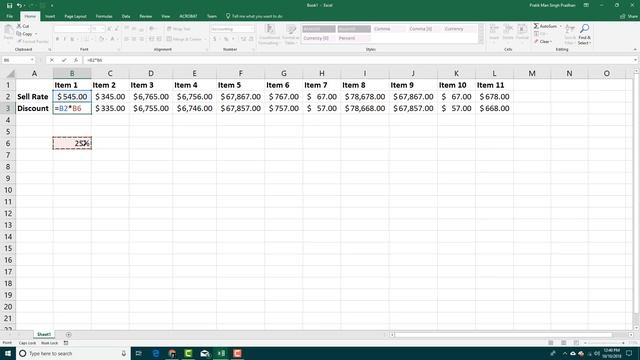Open Excel icon on the taskbar
This screenshot has height=360, width=640.
[221, 353]
